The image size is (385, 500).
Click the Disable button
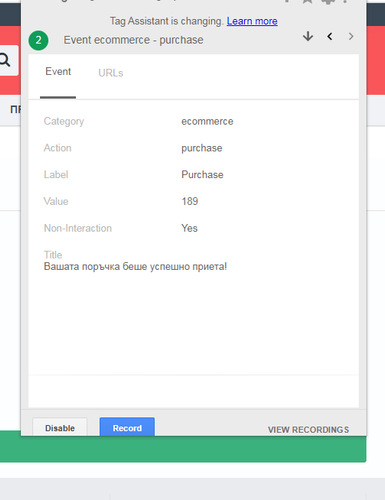pos(60,428)
